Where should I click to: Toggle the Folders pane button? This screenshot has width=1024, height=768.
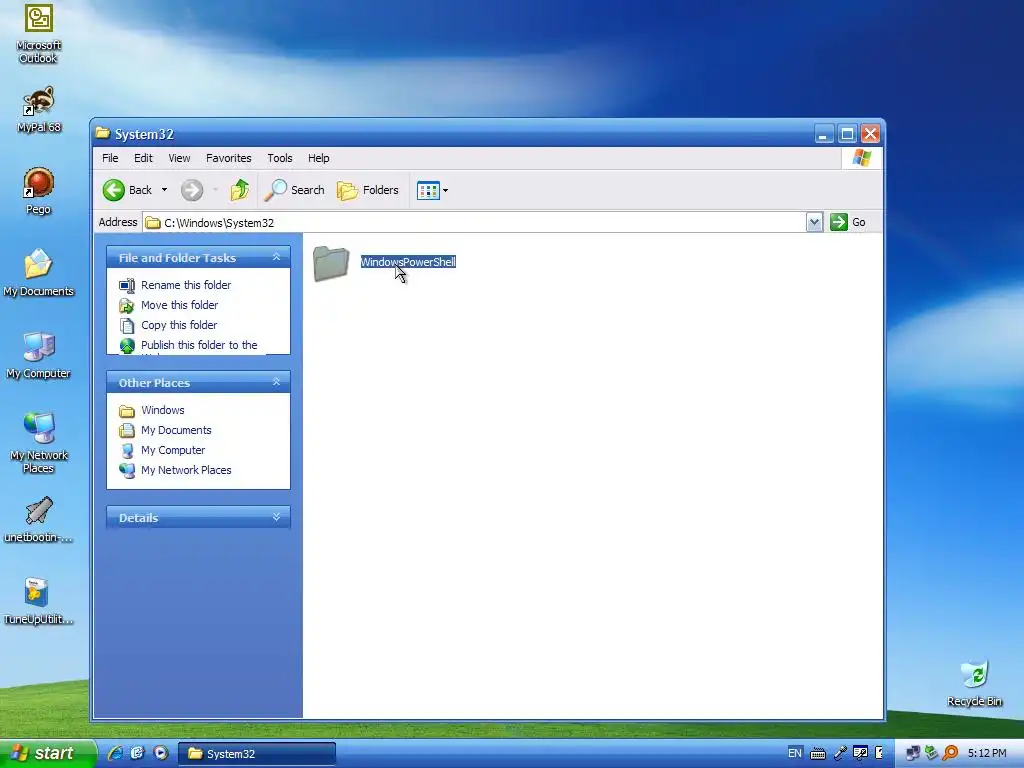tap(368, 190)
